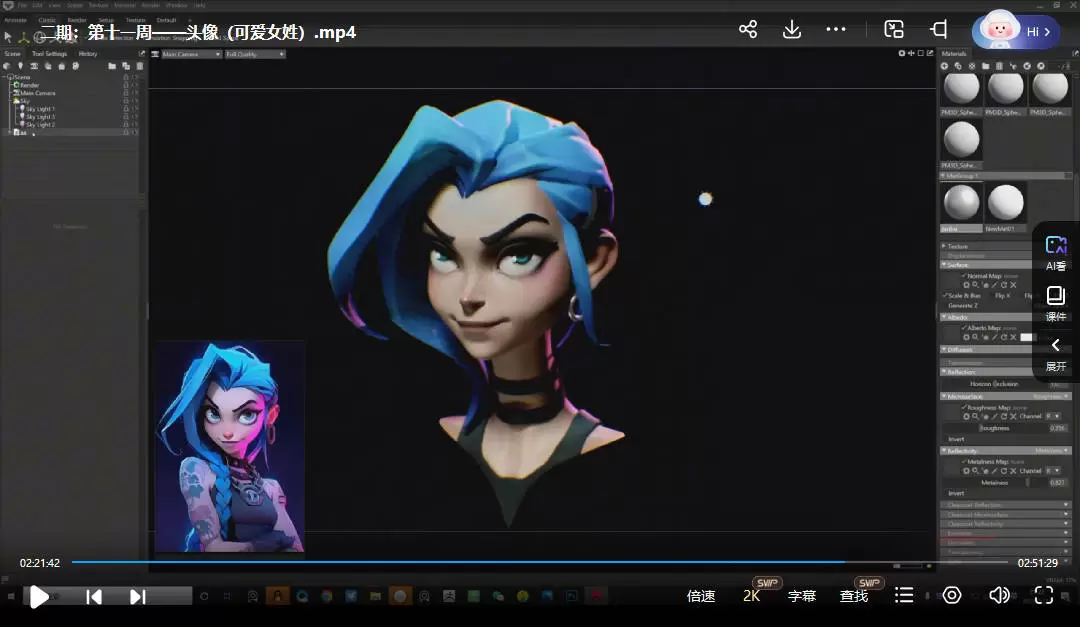
Task: Open the Roughness Map Channel dropdown
Action: (1053, 416)
